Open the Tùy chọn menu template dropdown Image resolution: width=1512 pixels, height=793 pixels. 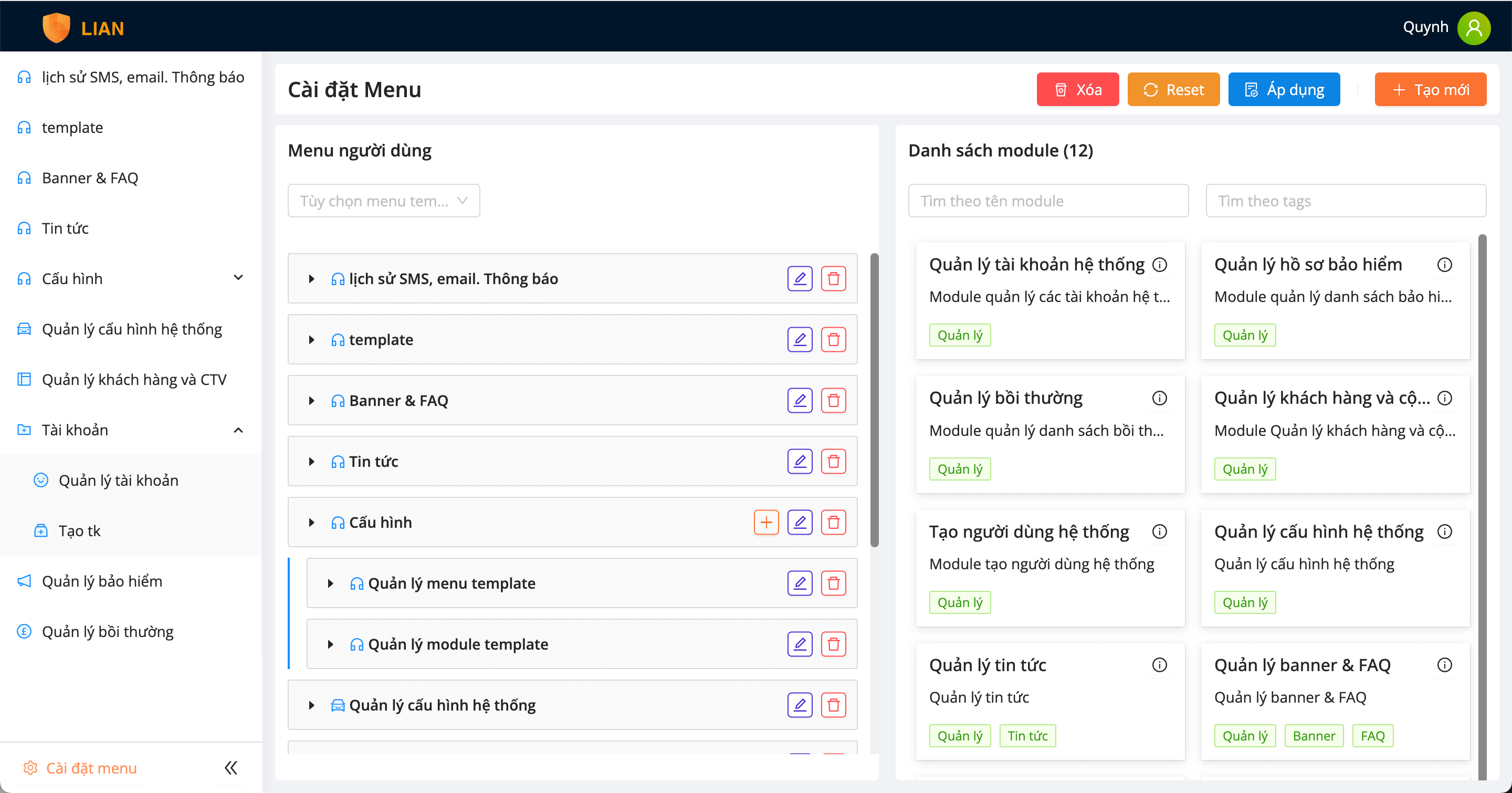point(384,201)
